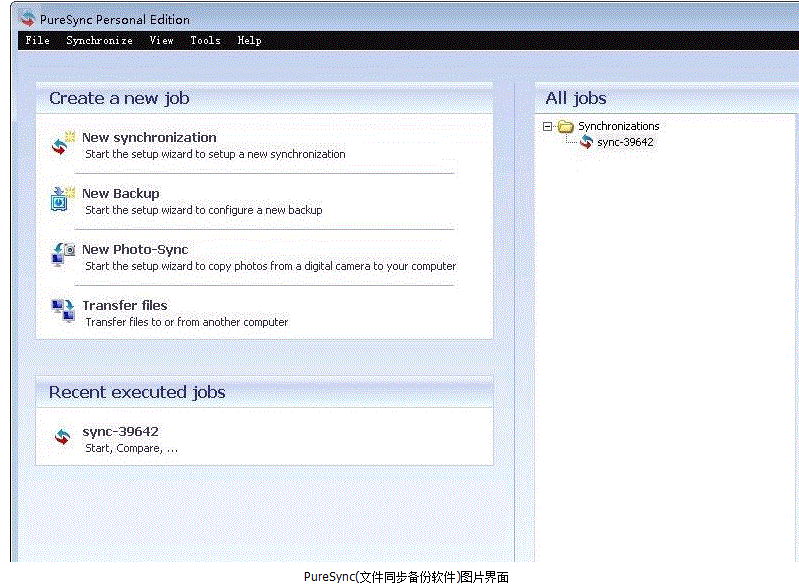Click the Transfer files computers icon
The width and height of the screenshot is (799, 585).
click(63, 311)
